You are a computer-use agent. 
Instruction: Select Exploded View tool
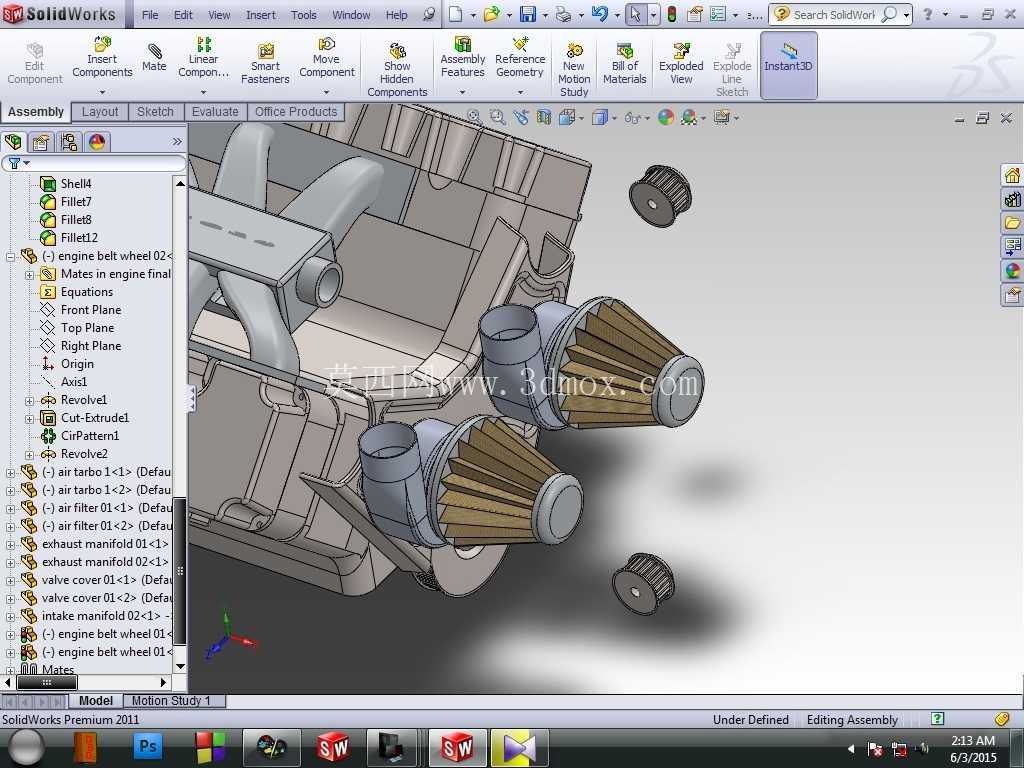[x=681, y=64]
